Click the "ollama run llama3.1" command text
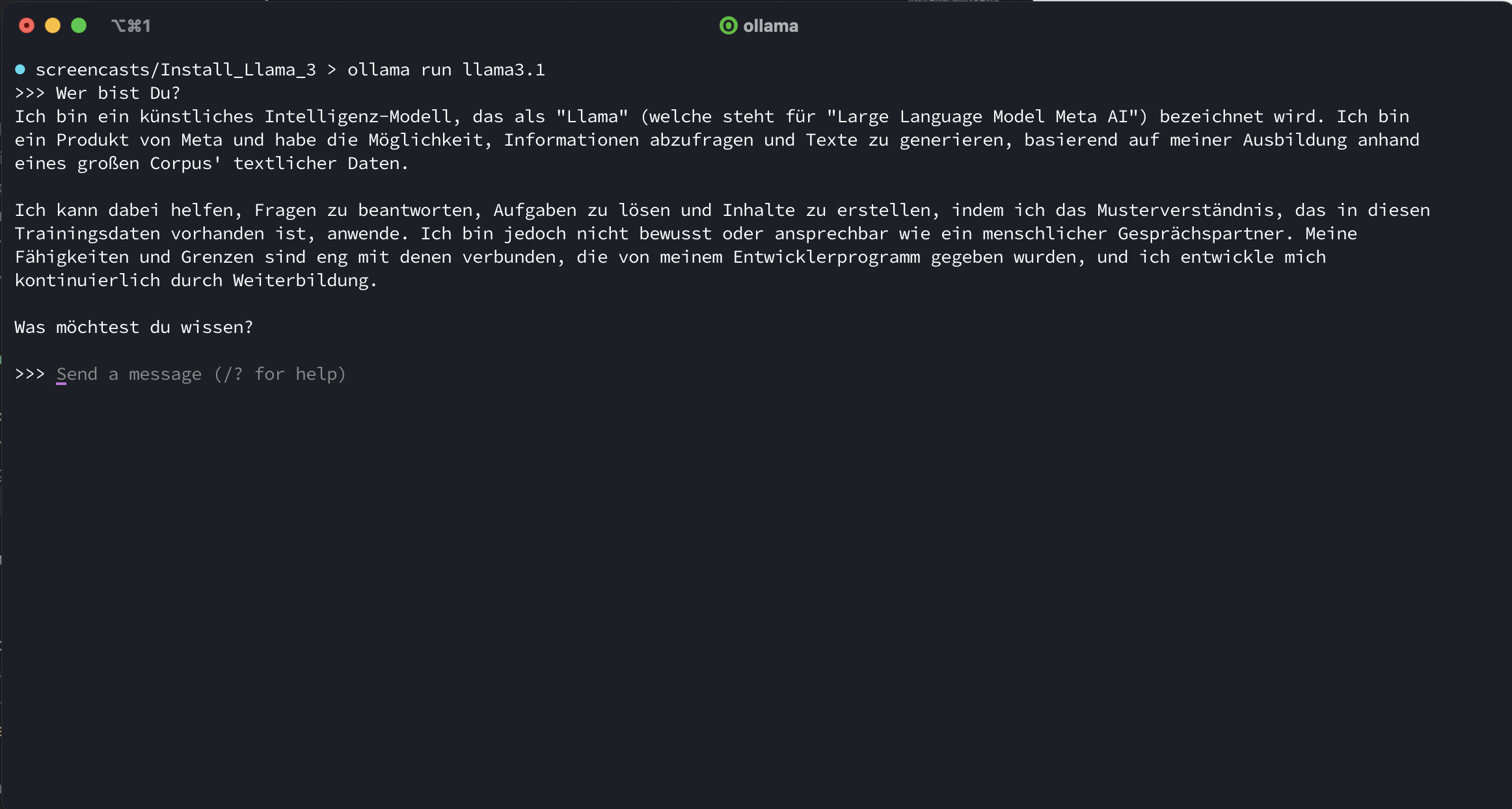 (446, 70)
